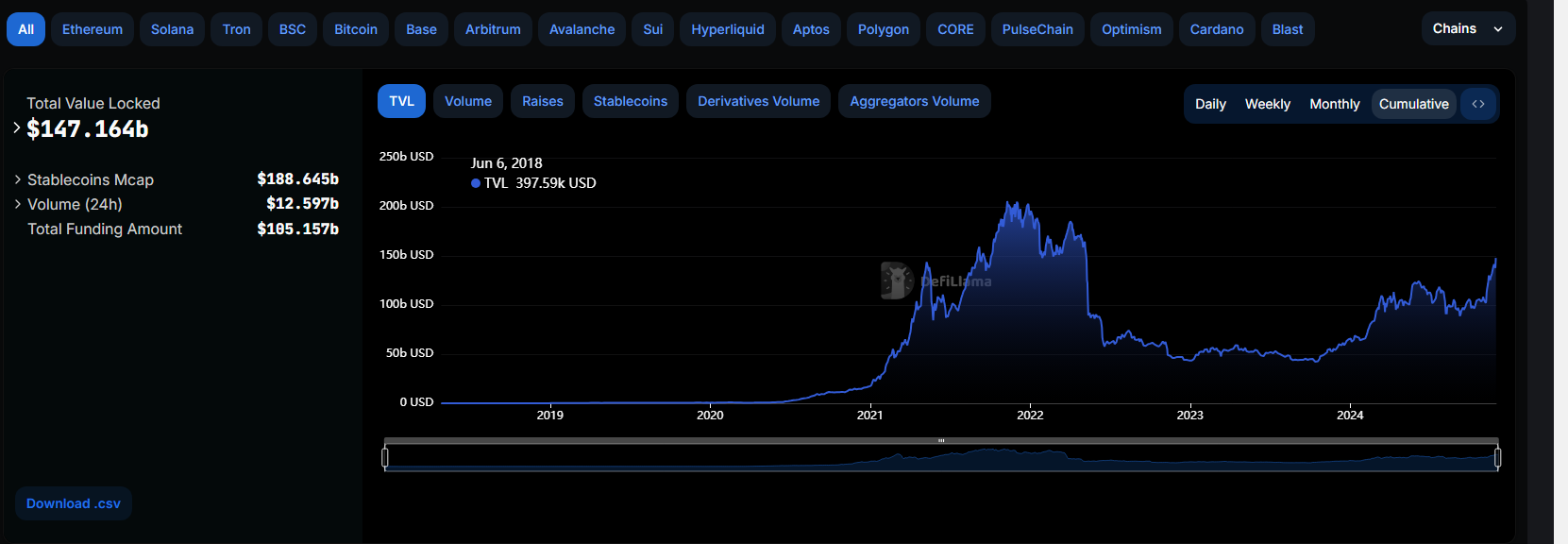Click the 150b USD y-axis label
Image resolution: width=1568 pixels, height=544 pixels.
point(407,255)
